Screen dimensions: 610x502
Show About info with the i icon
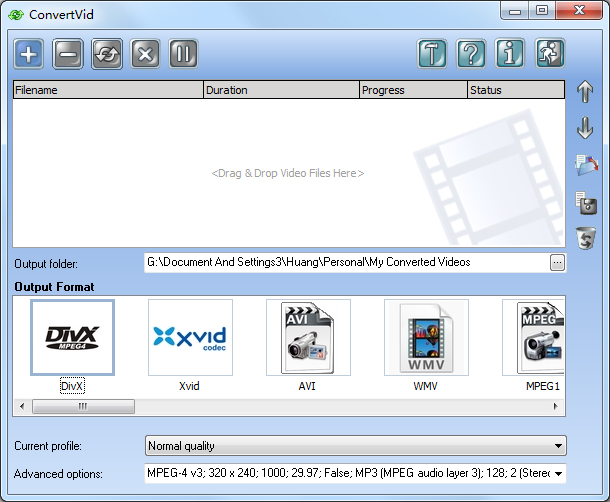tap(510, 54)
